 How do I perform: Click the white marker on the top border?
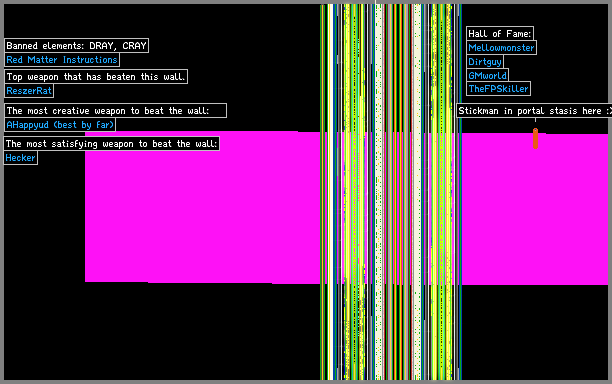coord(375,2)
